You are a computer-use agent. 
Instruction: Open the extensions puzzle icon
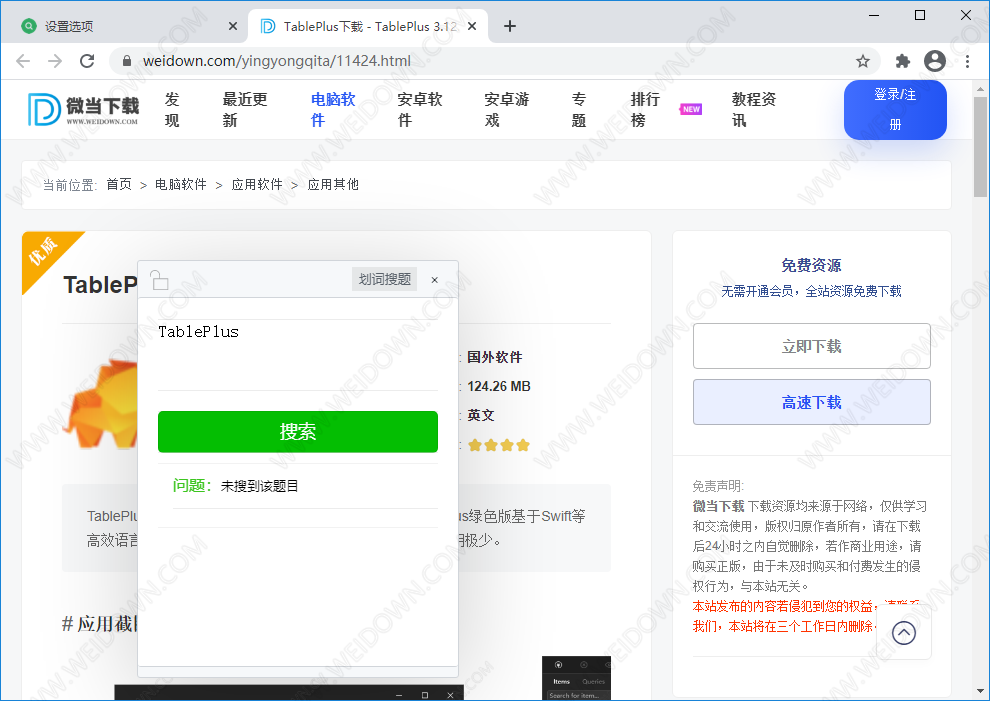[x=902, y=61]
